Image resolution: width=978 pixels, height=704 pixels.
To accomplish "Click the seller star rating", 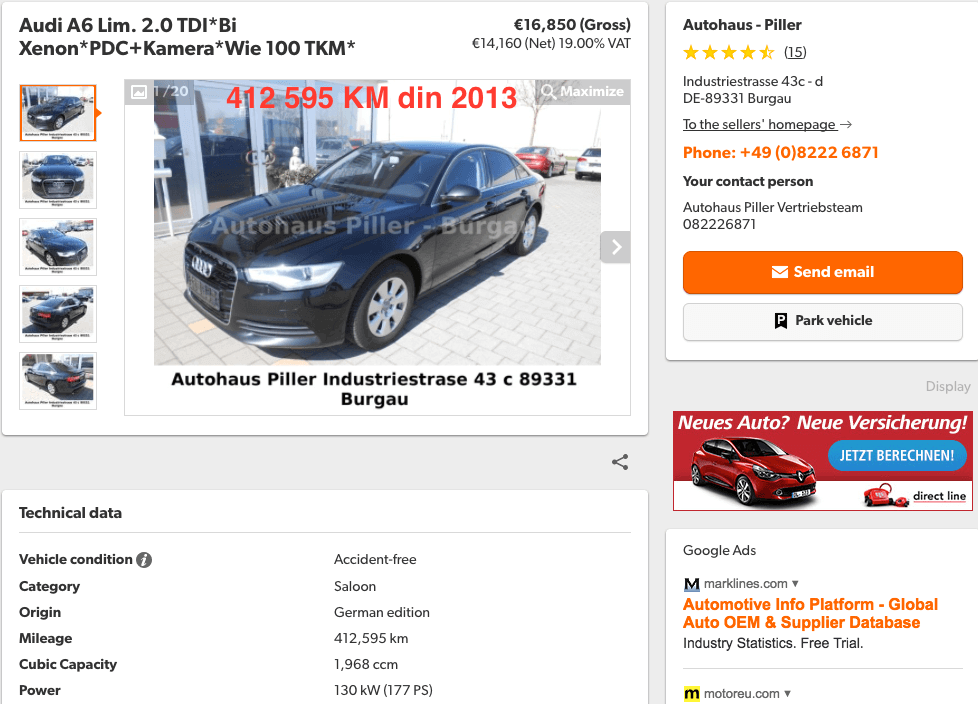I will pos(729,52).
